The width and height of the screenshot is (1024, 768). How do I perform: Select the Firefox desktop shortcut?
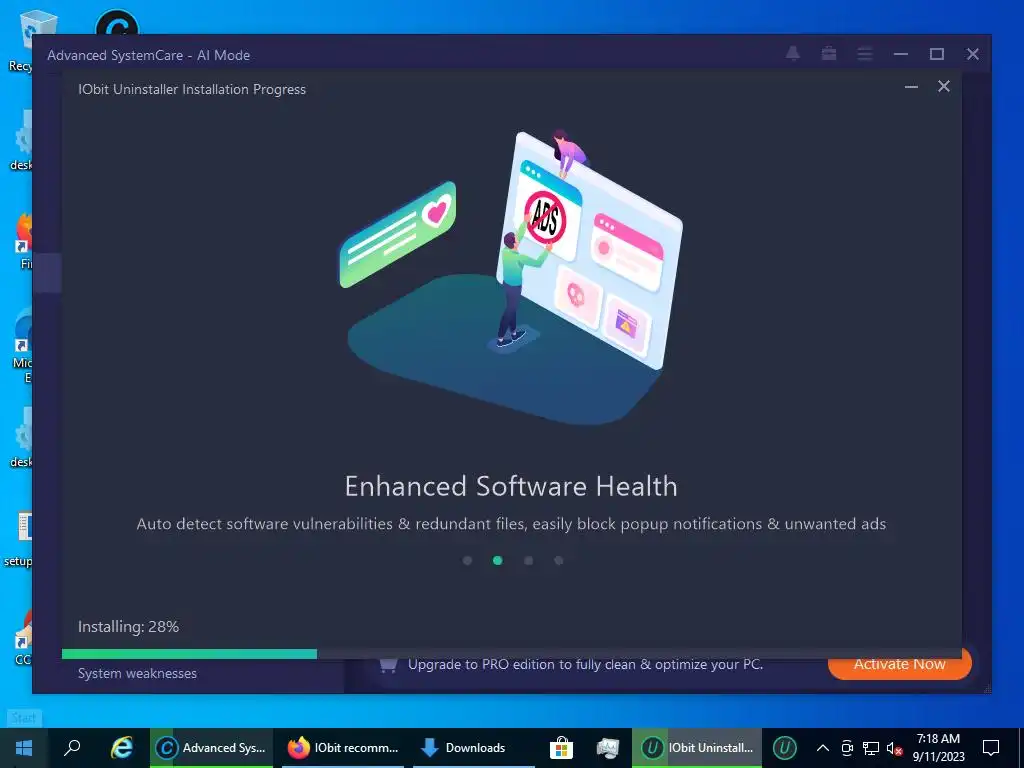pyautogui.click(x=22, y=240)
